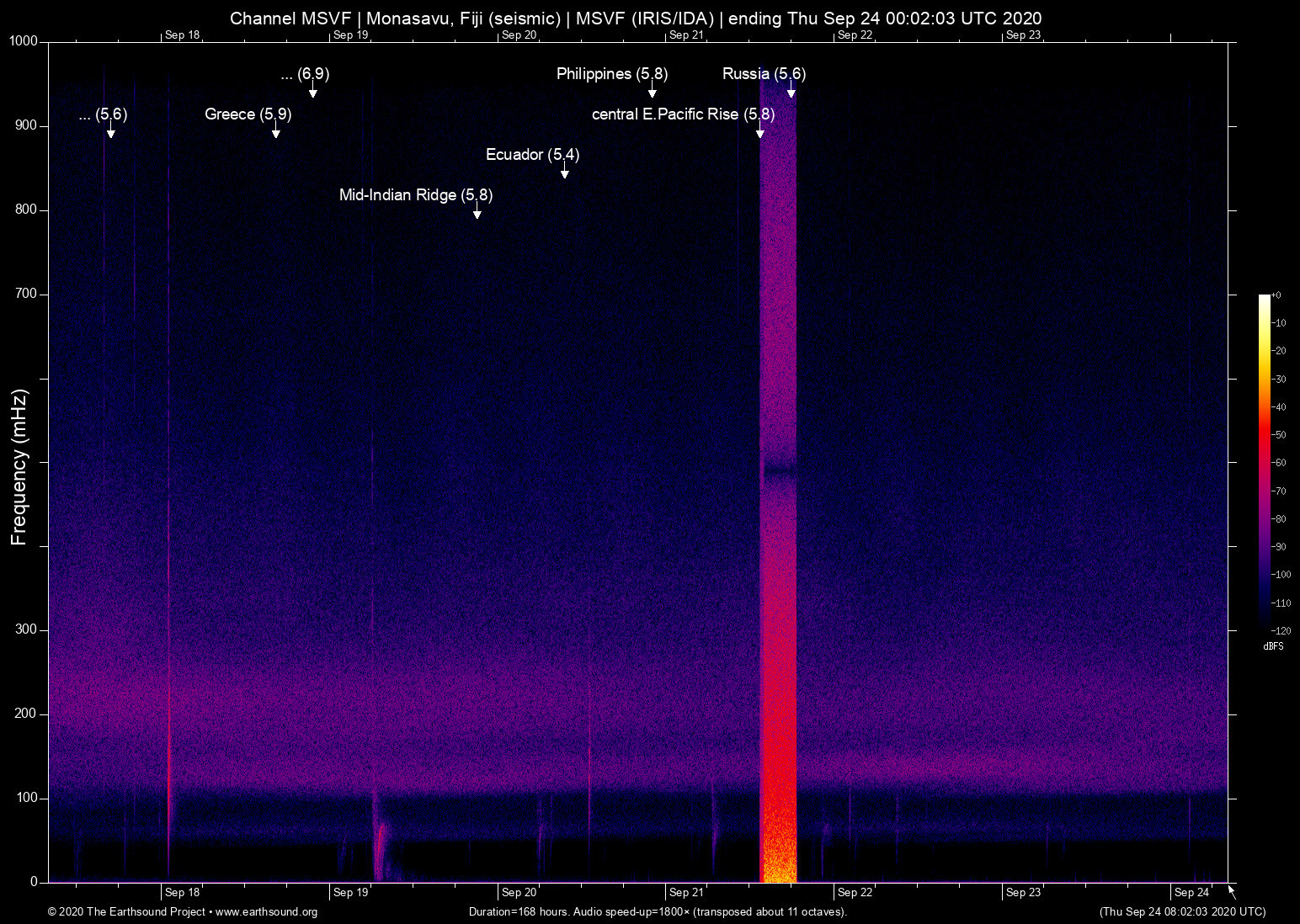The image size is (1300, 924).
Task: Click the dBFS label under the color scale
Action: point(1273,646)
